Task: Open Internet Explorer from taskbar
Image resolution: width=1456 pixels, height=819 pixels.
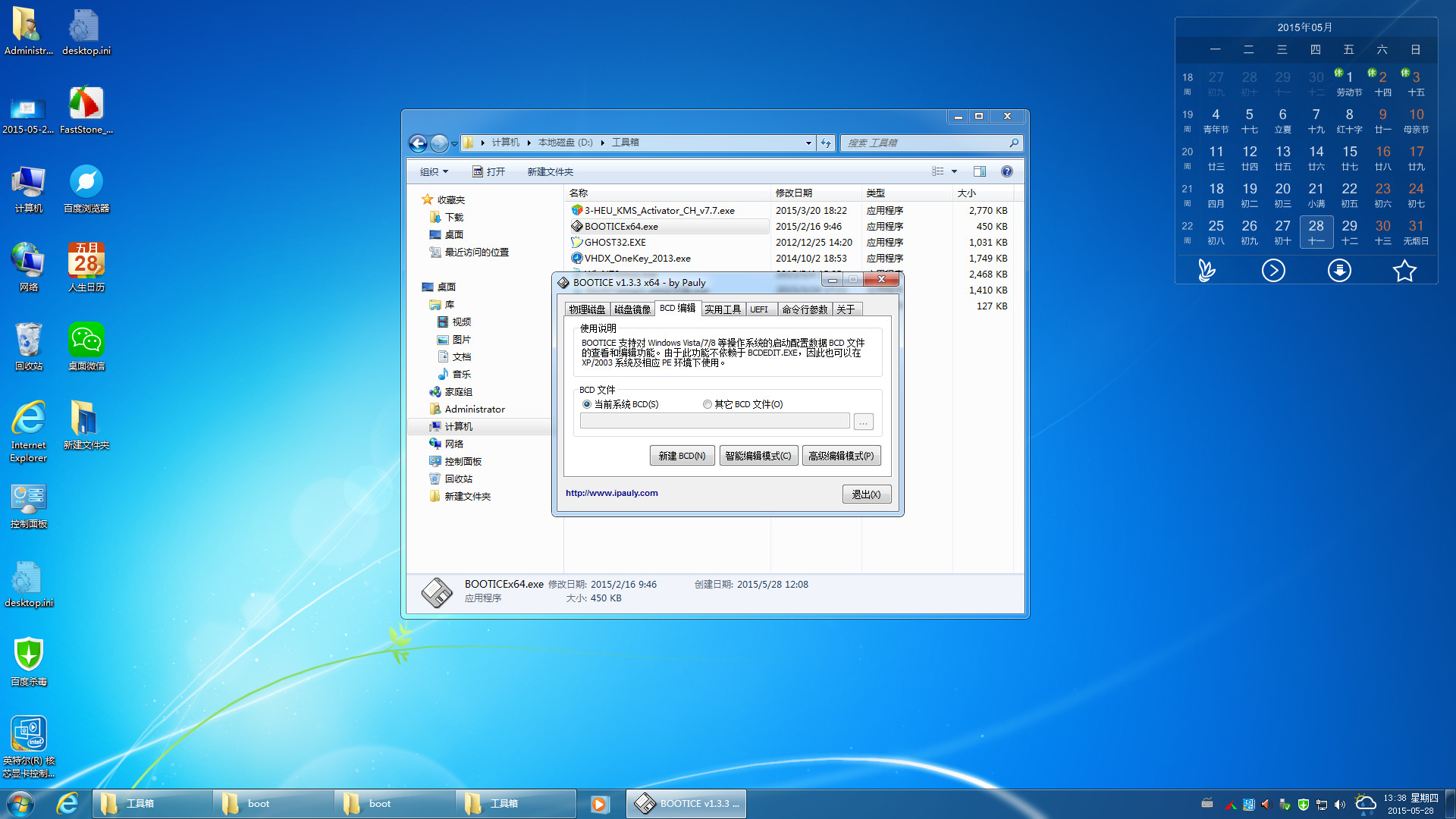Action: (x=67, y=804)
